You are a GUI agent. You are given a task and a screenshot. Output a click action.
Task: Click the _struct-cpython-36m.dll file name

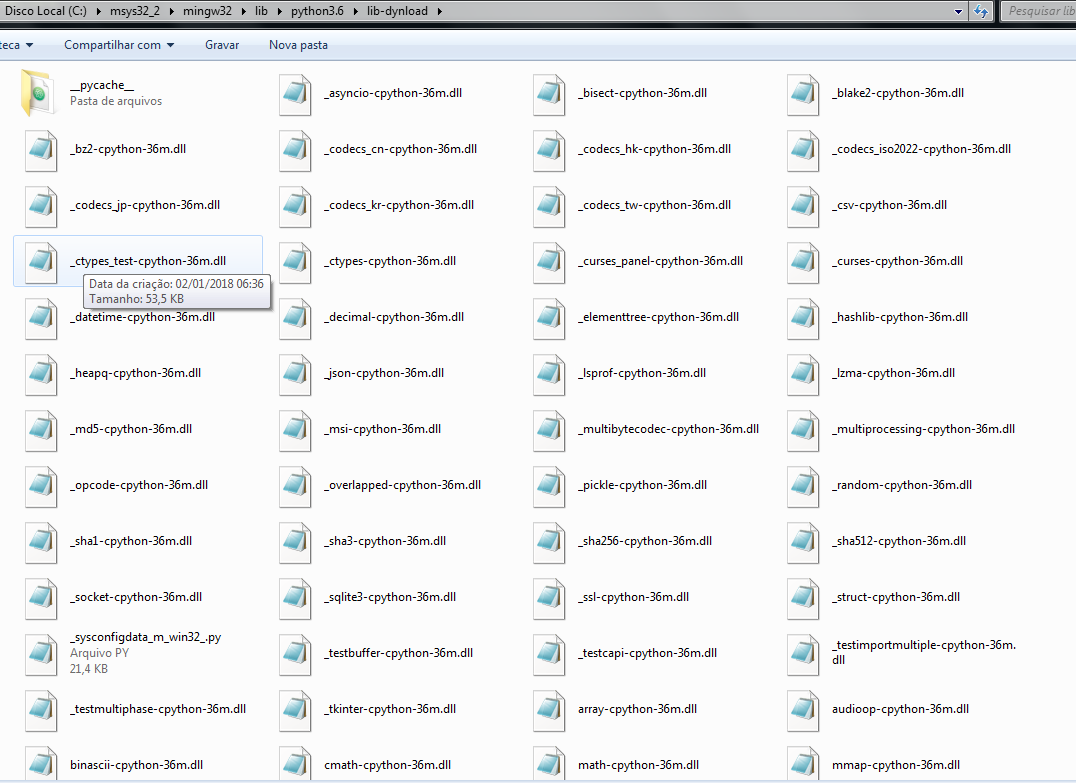click(x=896, y=597)
